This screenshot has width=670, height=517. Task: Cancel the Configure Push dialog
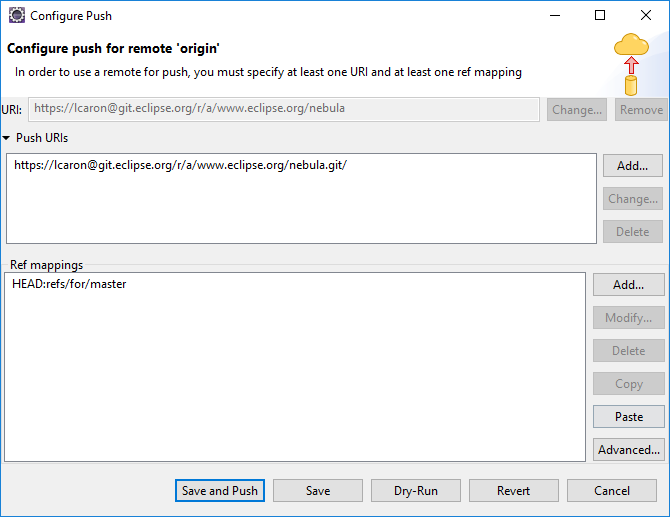[x=612, y=491]
